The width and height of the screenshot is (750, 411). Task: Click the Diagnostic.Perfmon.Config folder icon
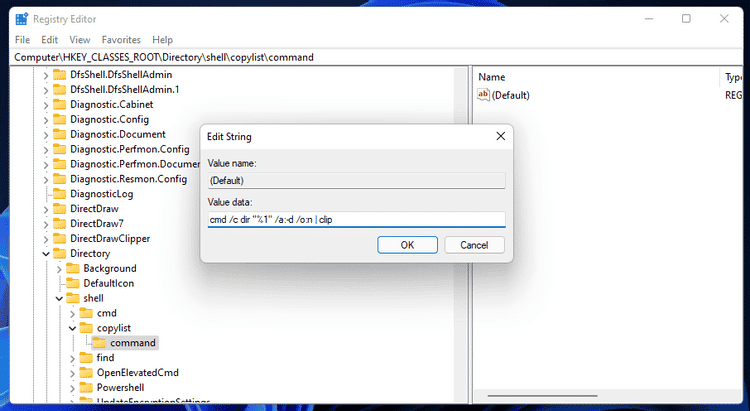tap(59, 149)
